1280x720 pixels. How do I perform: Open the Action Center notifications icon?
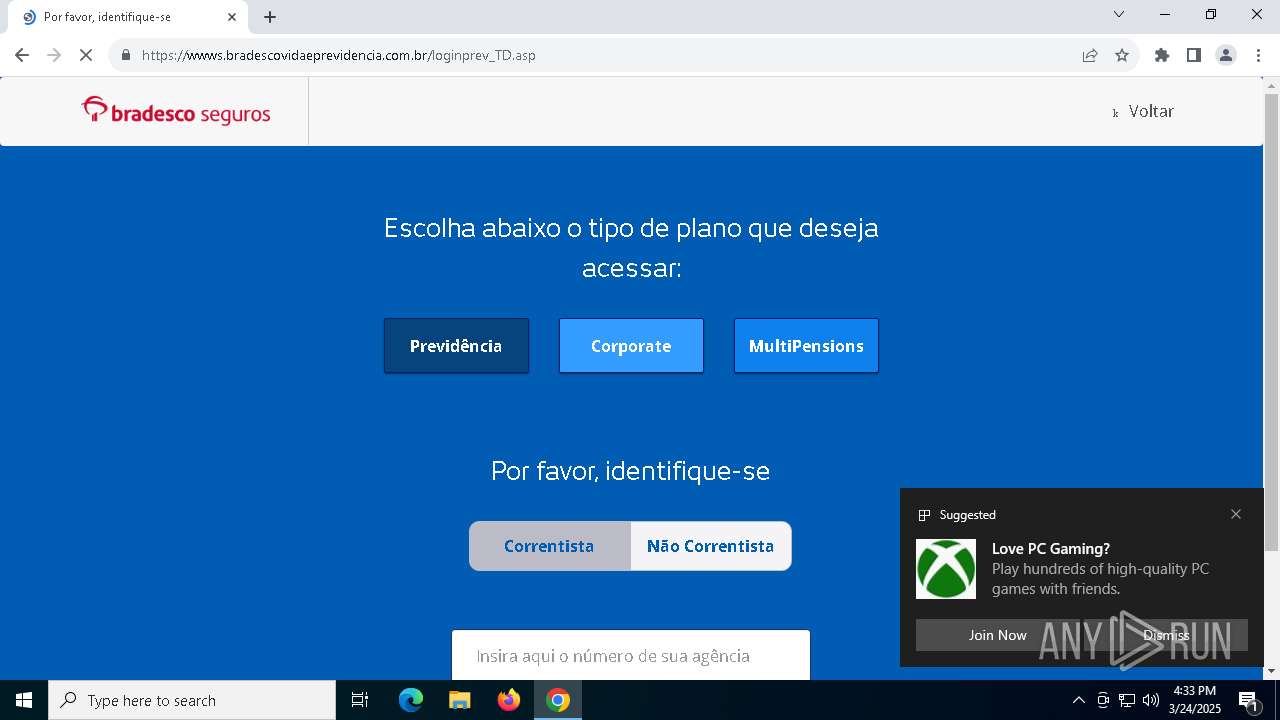(x=1248, y=700)
